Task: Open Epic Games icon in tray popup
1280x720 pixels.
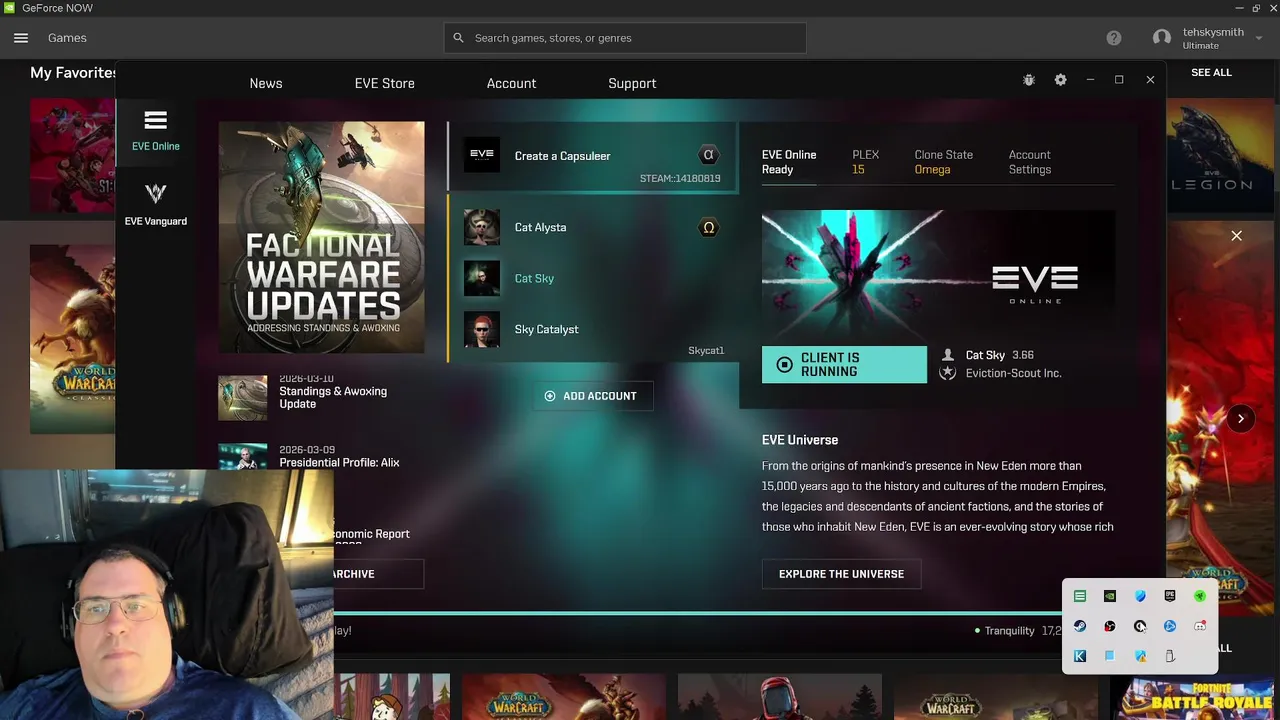Action: [1170, 596]
